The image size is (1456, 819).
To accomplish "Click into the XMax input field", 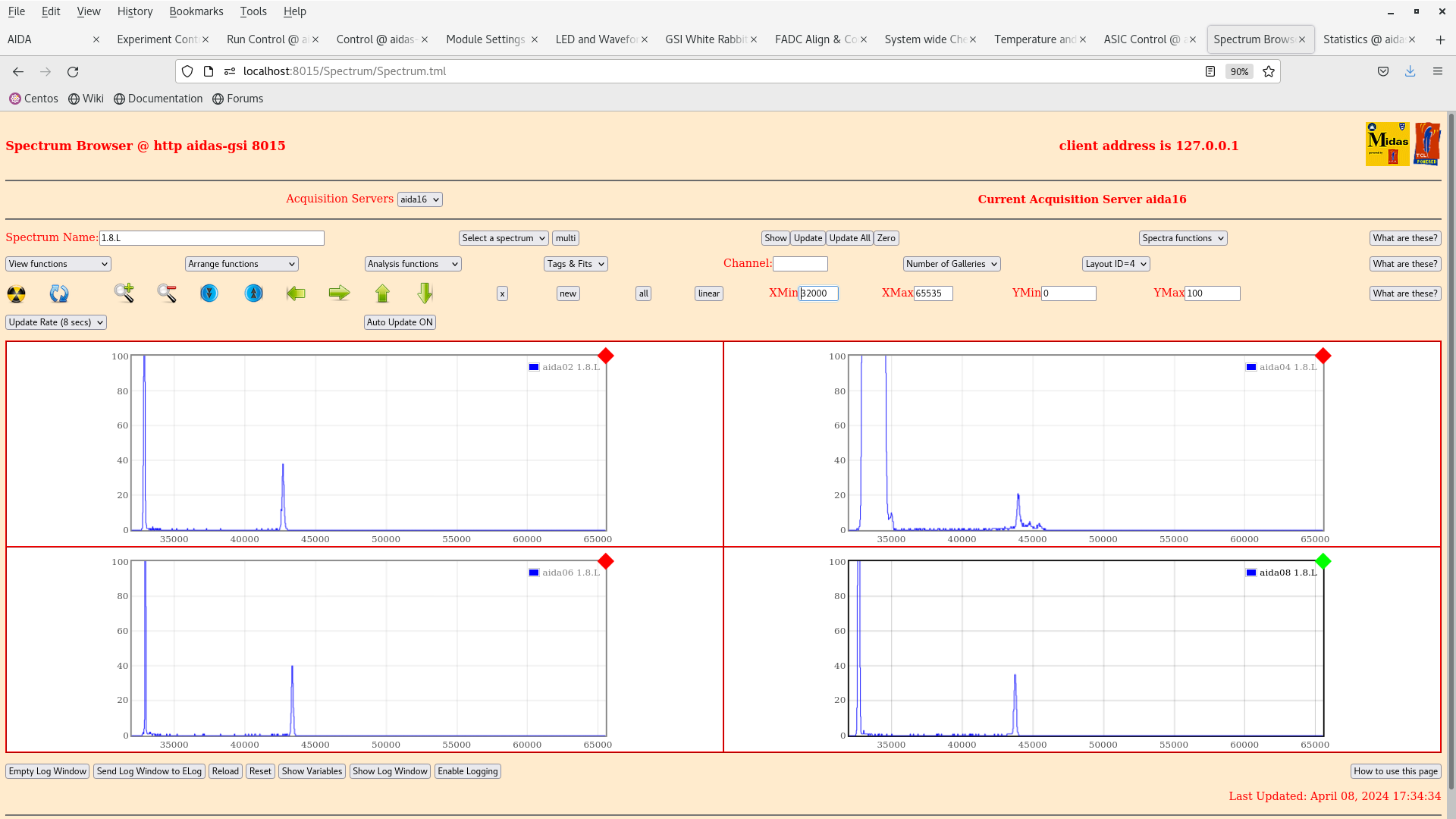I will [x=933, y=293].
